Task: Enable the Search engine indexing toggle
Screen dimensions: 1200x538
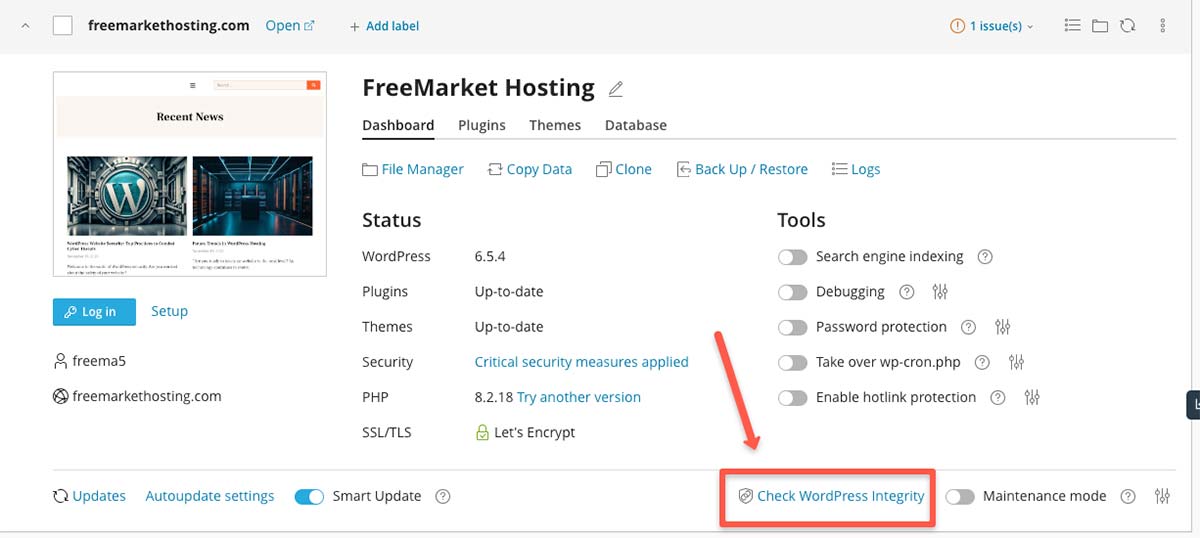Action: coord(792,257)
